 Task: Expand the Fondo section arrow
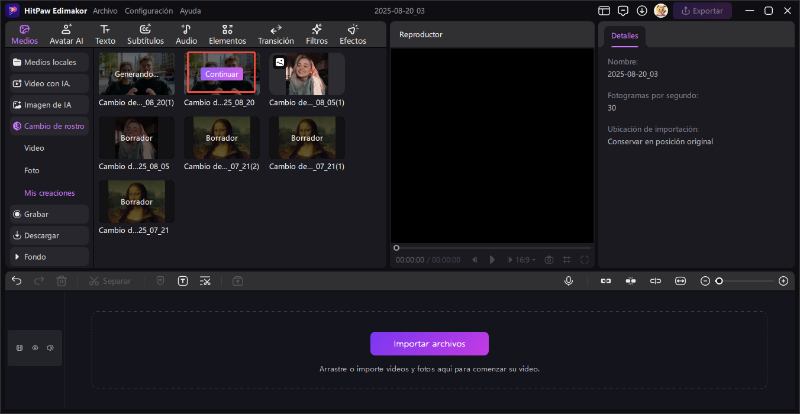point(17,257)
